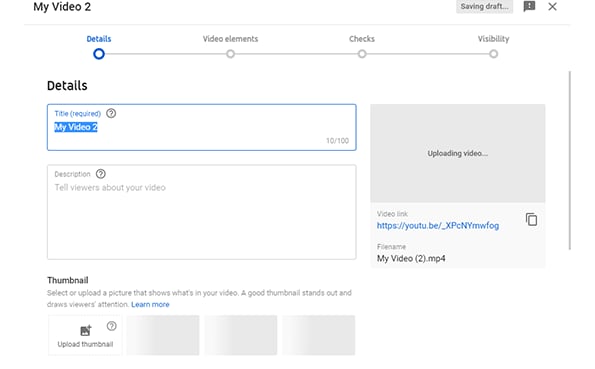Select the Details step circle
The height and width of the screenshot is (369, 595).
click(99, 54)
